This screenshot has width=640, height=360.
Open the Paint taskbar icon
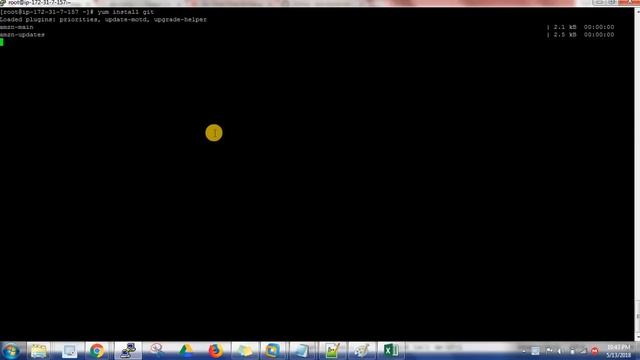(362, 351)
